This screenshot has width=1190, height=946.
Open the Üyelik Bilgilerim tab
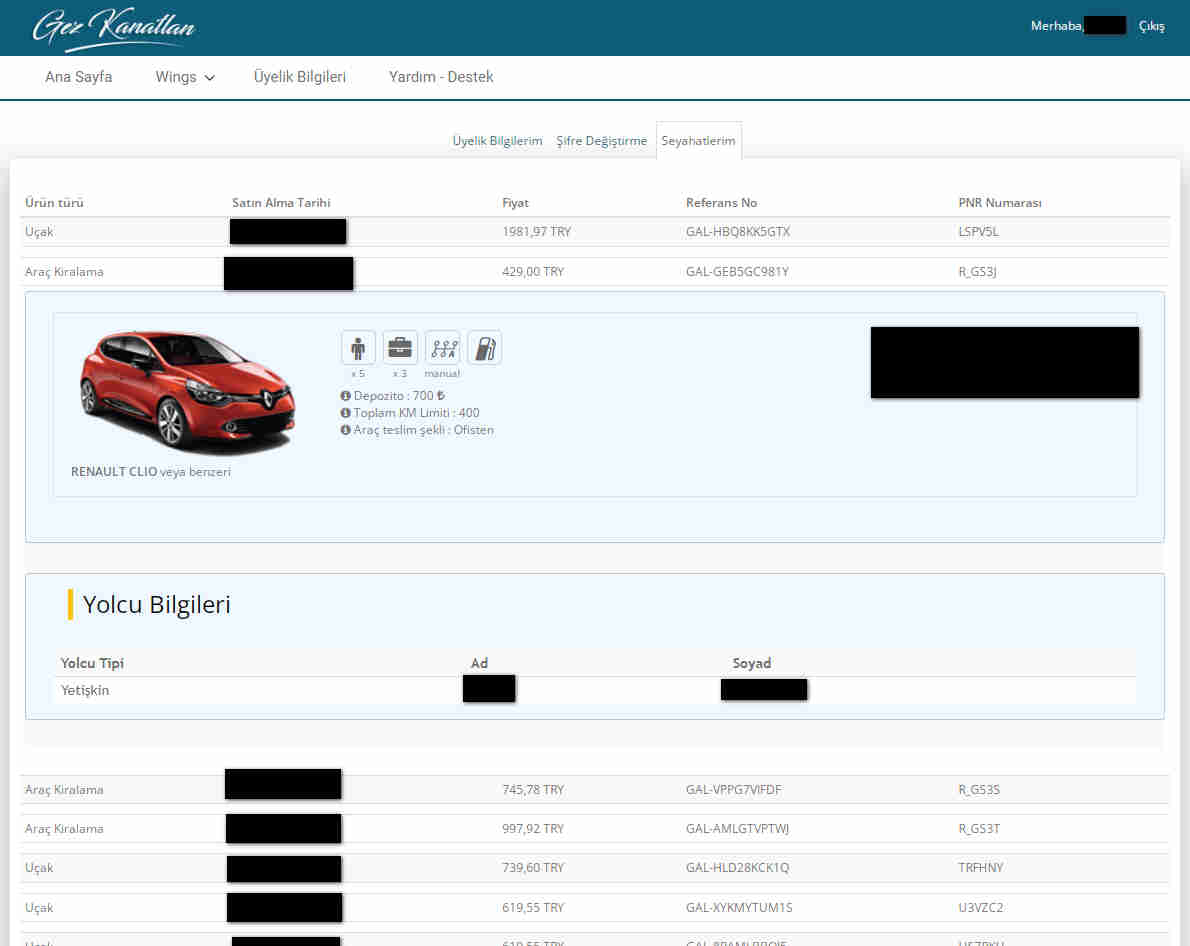(x=497, y=141)
